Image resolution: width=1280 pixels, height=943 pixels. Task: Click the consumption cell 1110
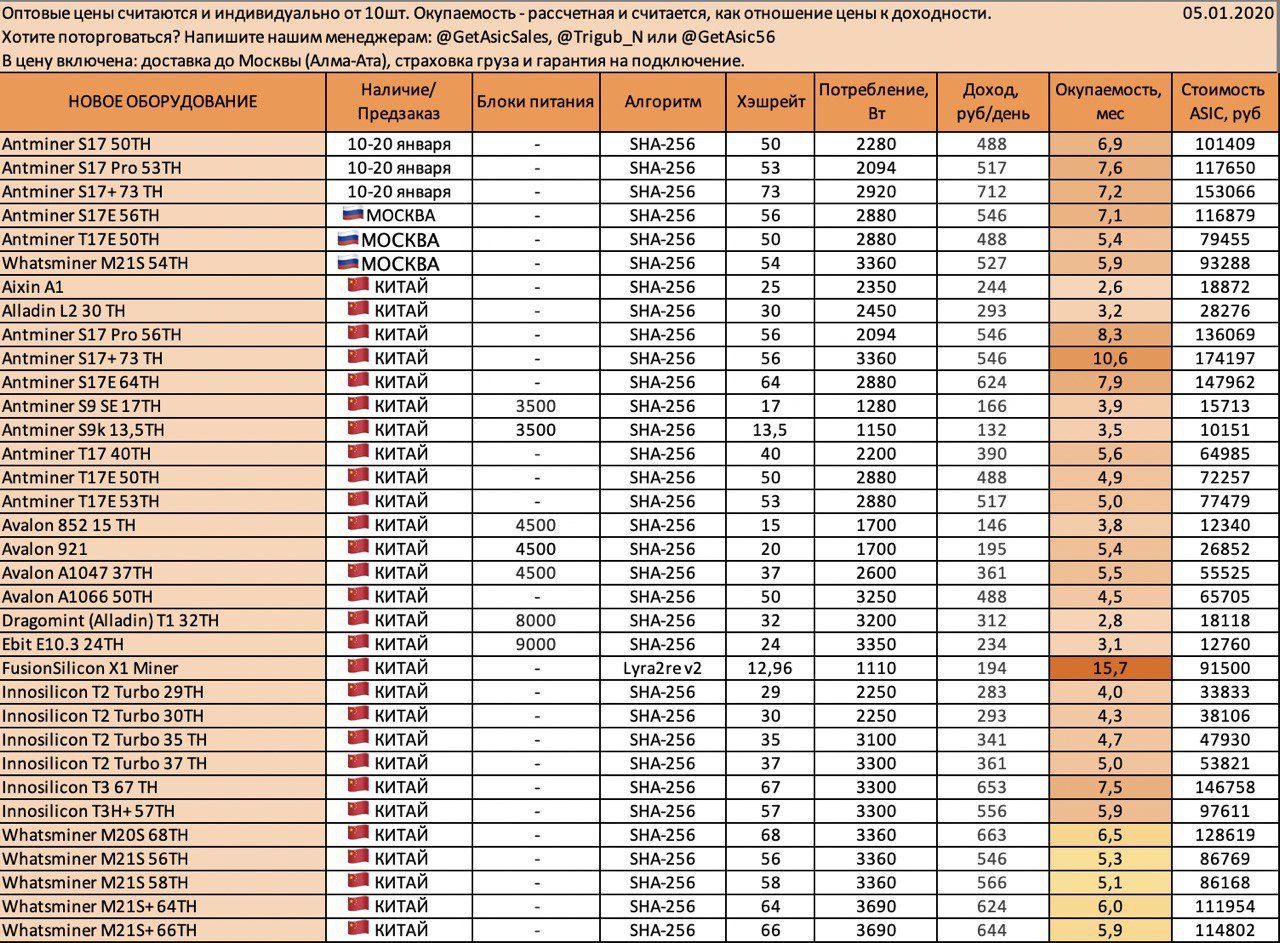pos(874,668)
